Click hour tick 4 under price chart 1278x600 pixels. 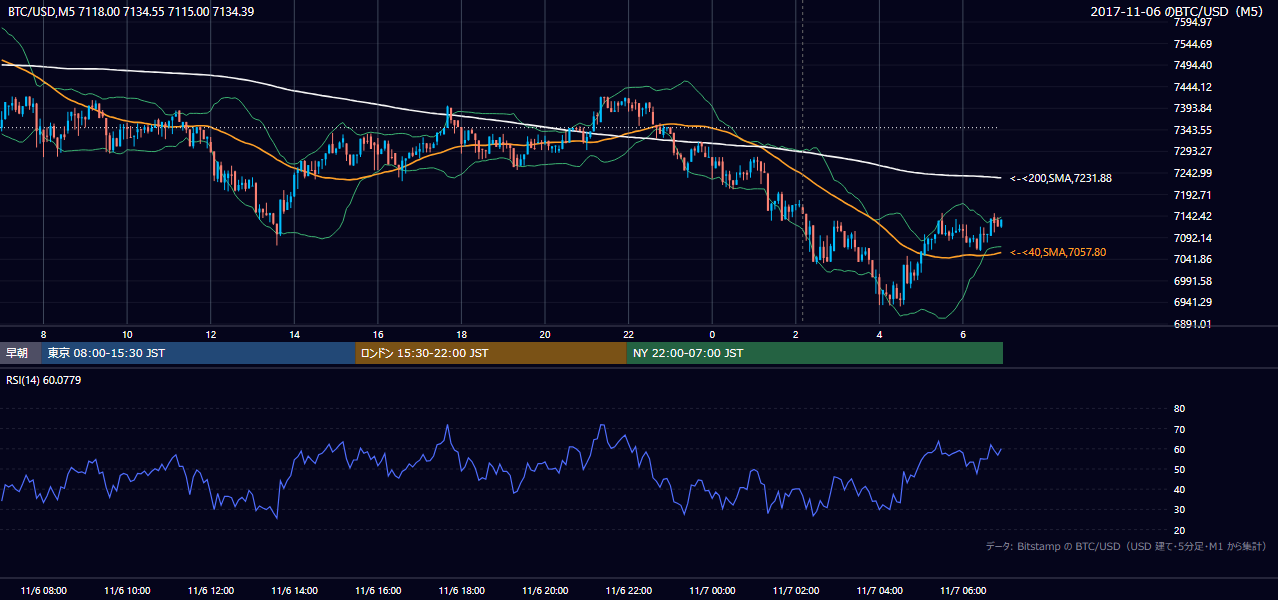tap(879, 334)
